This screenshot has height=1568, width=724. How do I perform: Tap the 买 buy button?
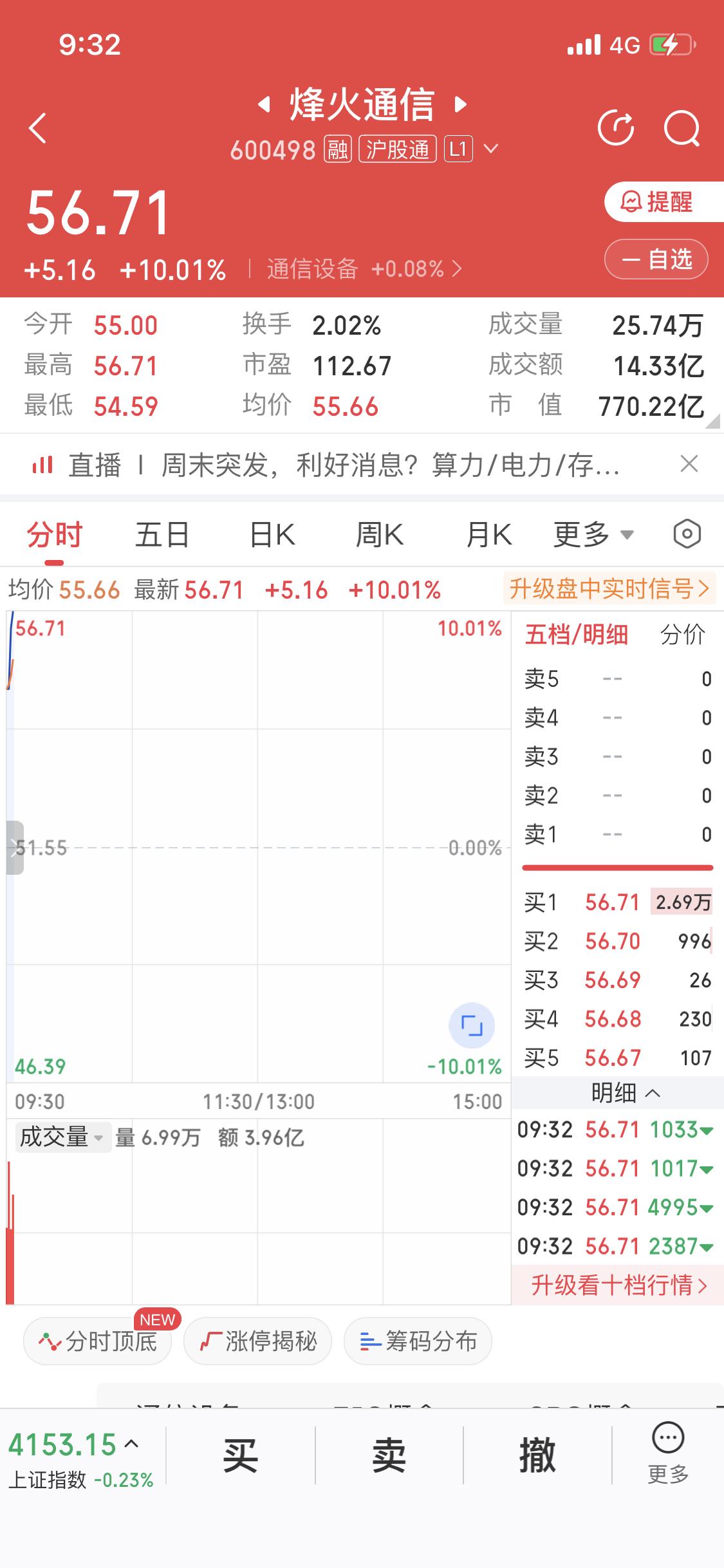pyautogui.click(x=240, y=1456)
